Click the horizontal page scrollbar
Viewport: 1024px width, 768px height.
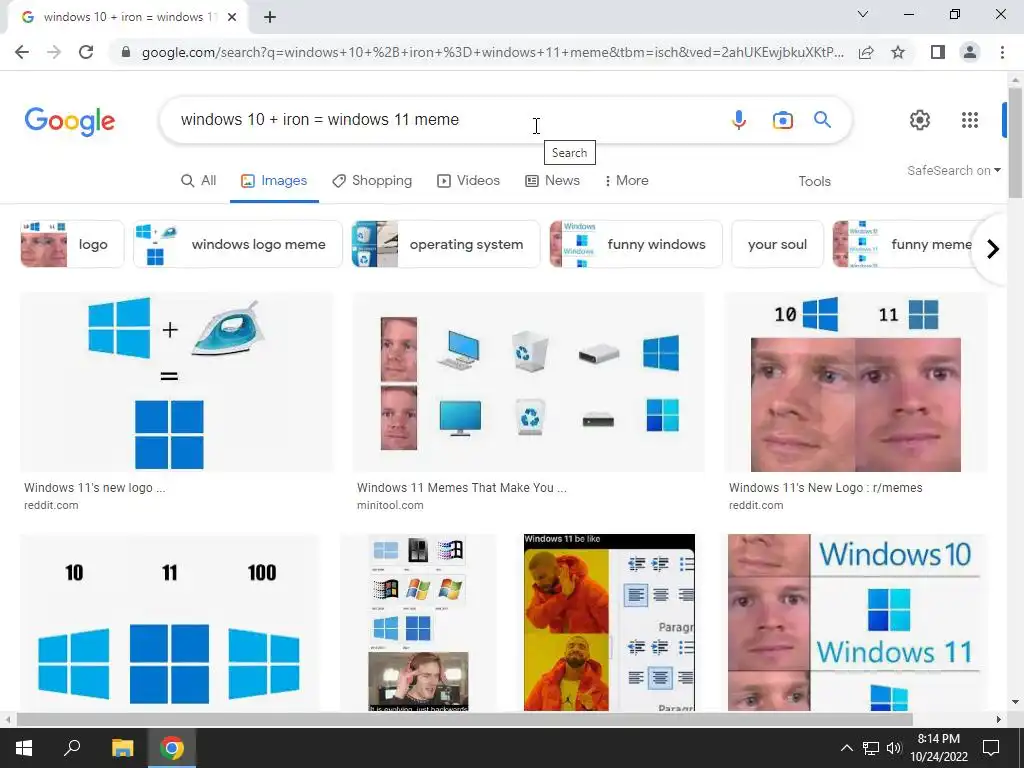point(464,719)
